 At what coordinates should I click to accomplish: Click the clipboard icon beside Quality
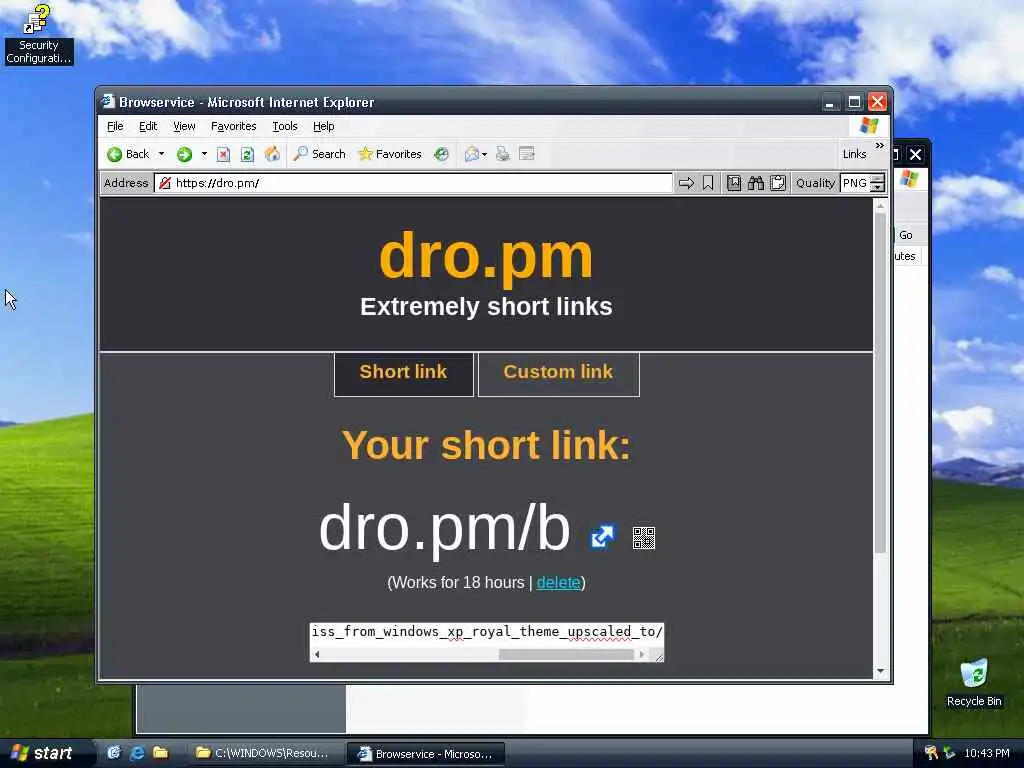click(777, 183)
